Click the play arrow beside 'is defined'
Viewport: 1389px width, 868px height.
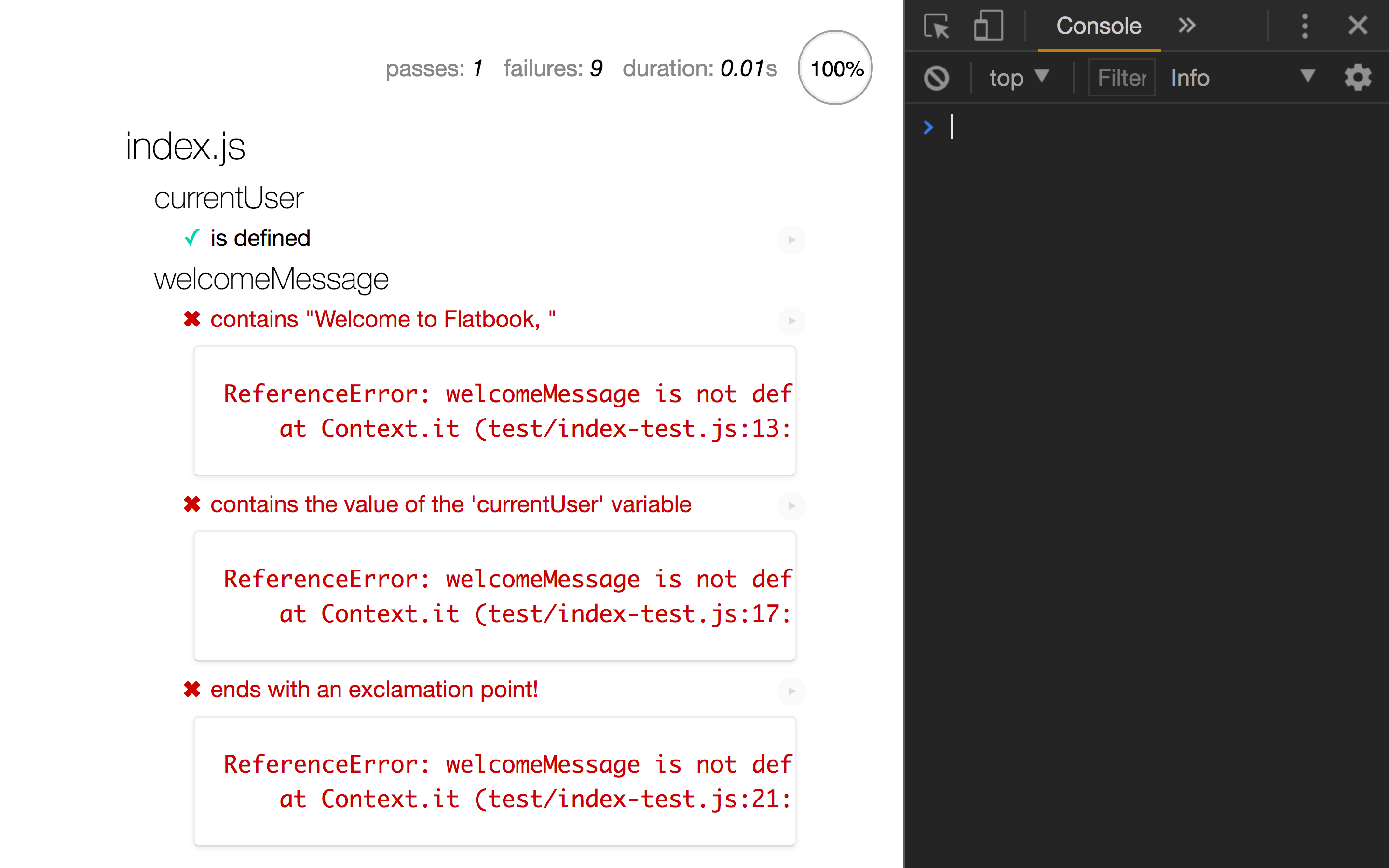pyautogui.click(x=791, y=239)
